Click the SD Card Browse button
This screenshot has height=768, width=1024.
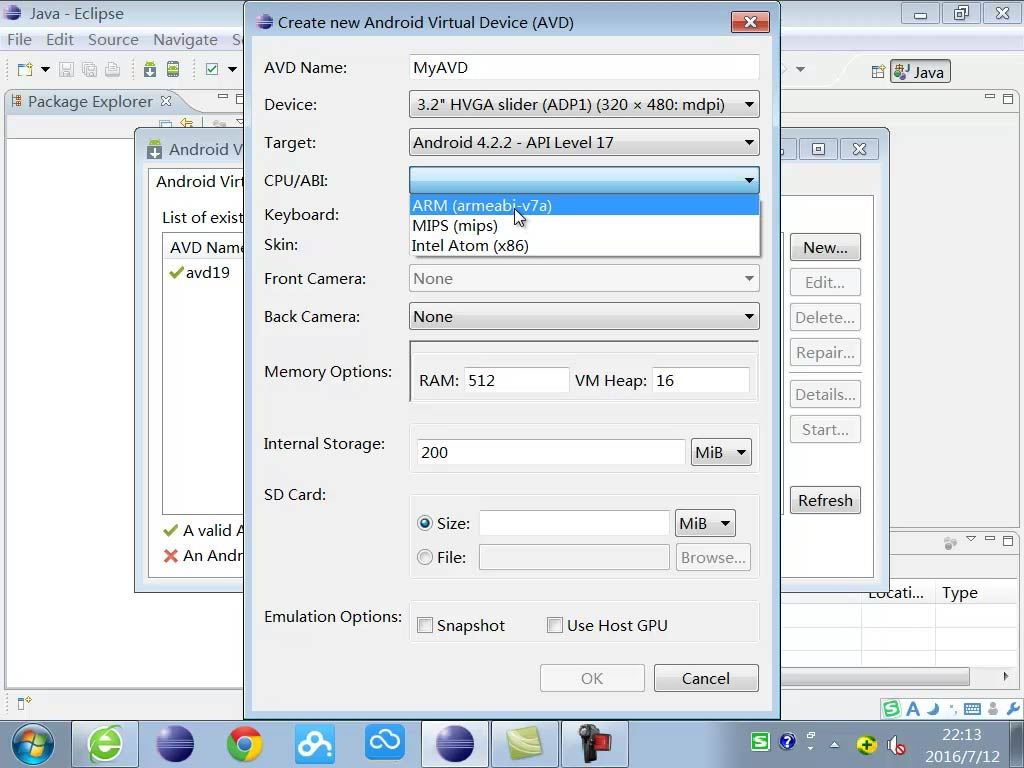click(713, 557)
